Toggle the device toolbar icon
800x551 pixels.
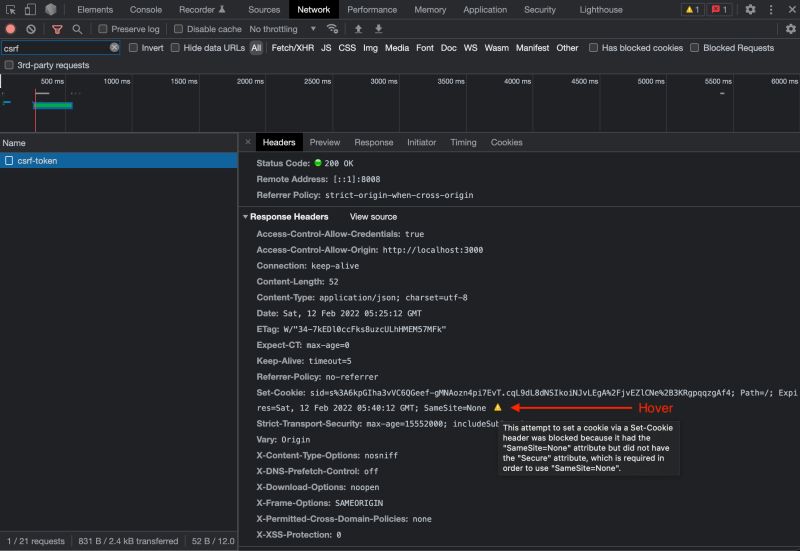coord(31,9)
